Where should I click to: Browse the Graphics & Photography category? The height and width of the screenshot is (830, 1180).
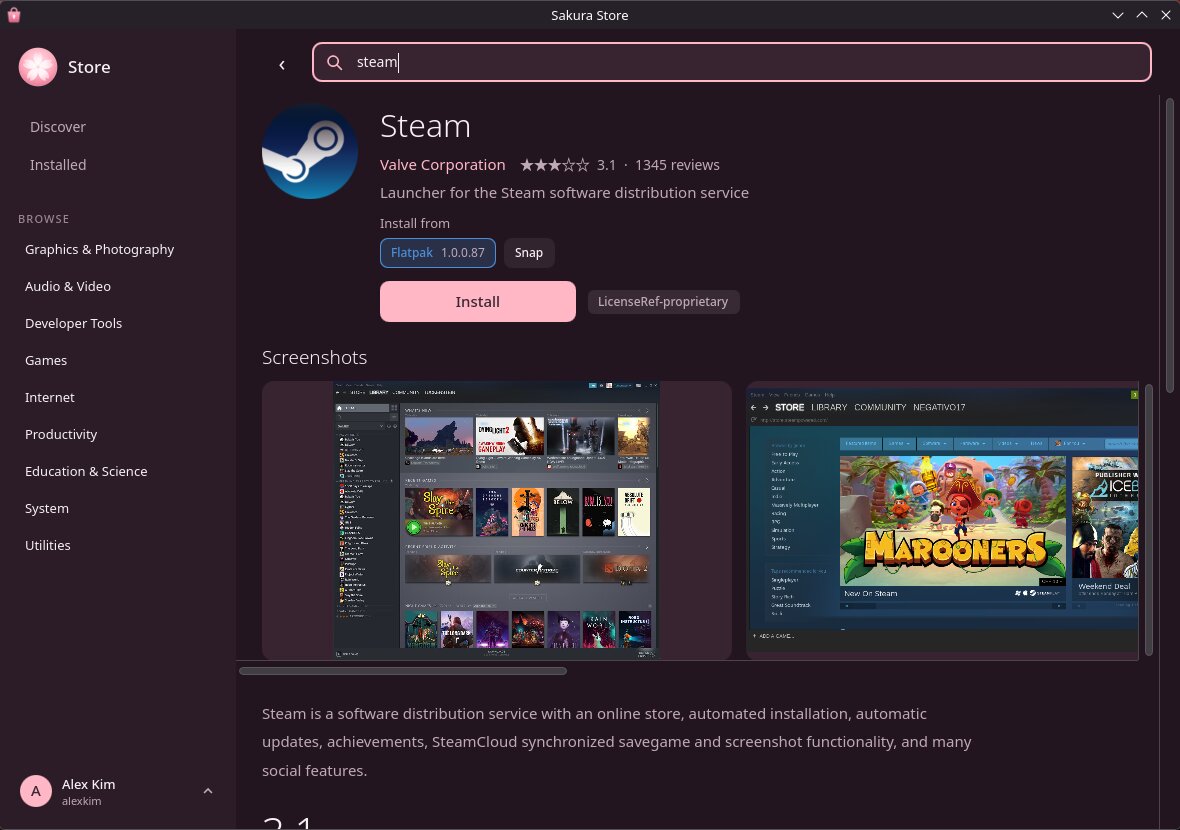tap(99, 249)
